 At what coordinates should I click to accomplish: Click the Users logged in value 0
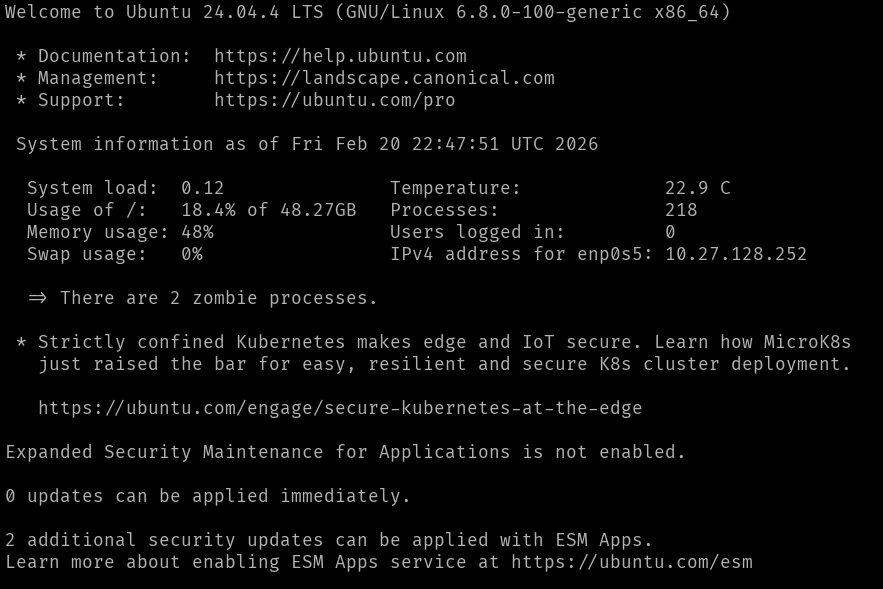point(670,232)
